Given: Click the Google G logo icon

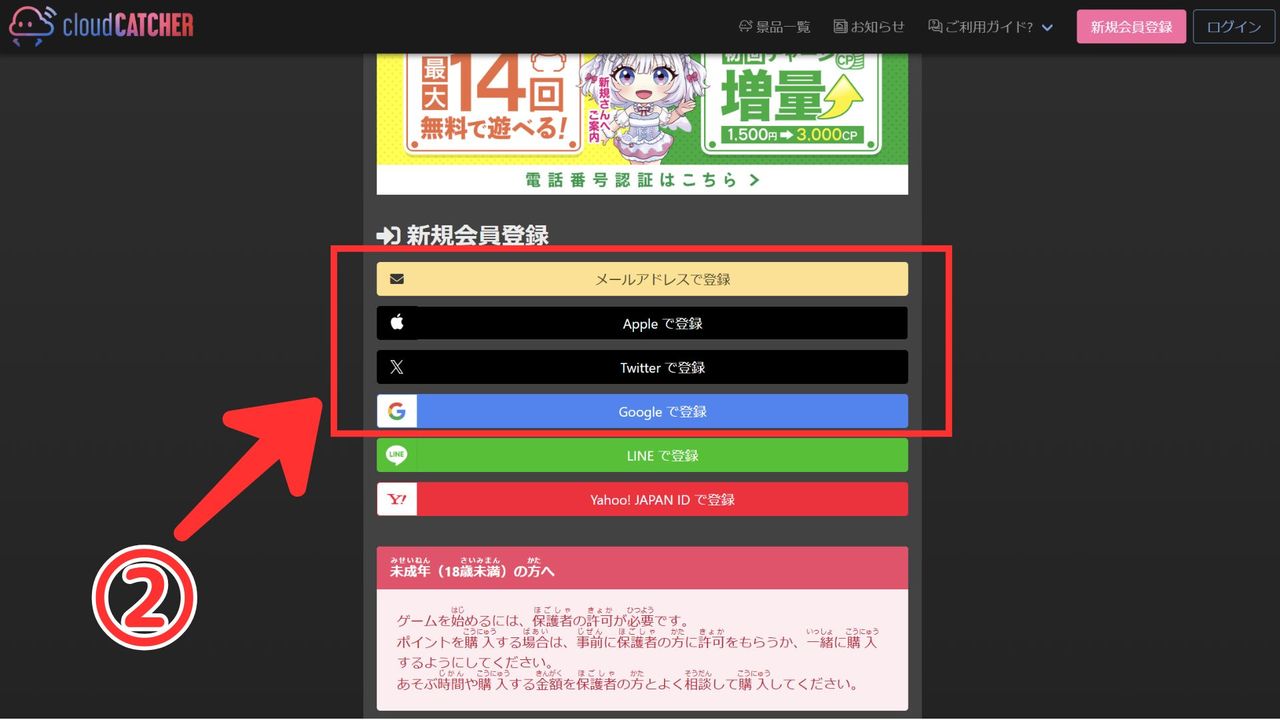Looking at the screenshot, I should point(397,411).
